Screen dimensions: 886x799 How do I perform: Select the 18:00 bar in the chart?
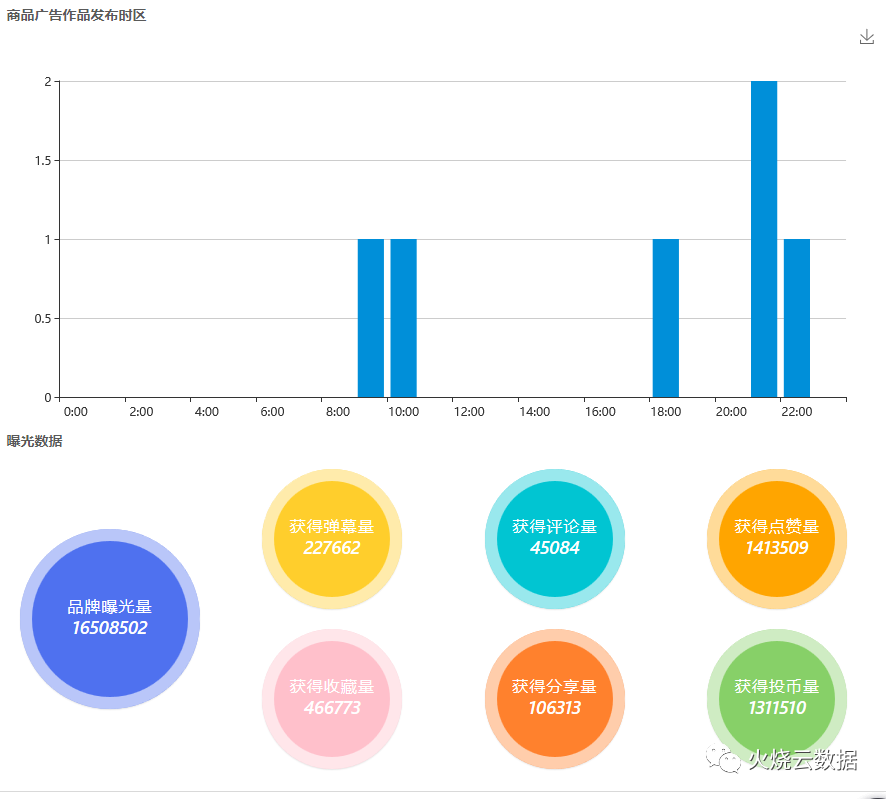(x=666, y=318)
